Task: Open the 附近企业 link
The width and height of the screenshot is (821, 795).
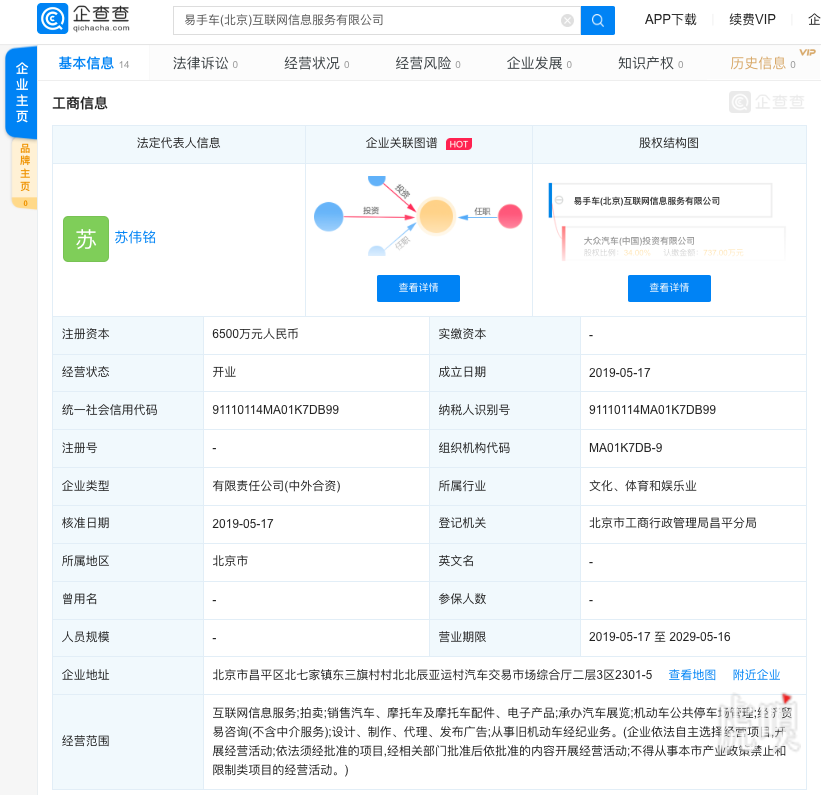Action: tap(756, 675)
